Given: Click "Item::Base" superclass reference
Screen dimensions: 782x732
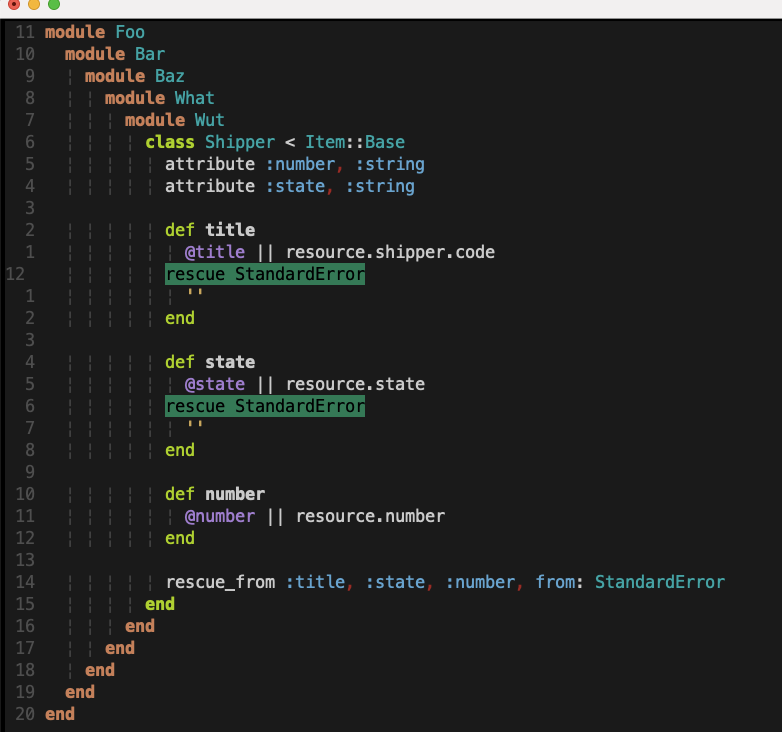Looking at the screenshot, I should click(355, 142).
